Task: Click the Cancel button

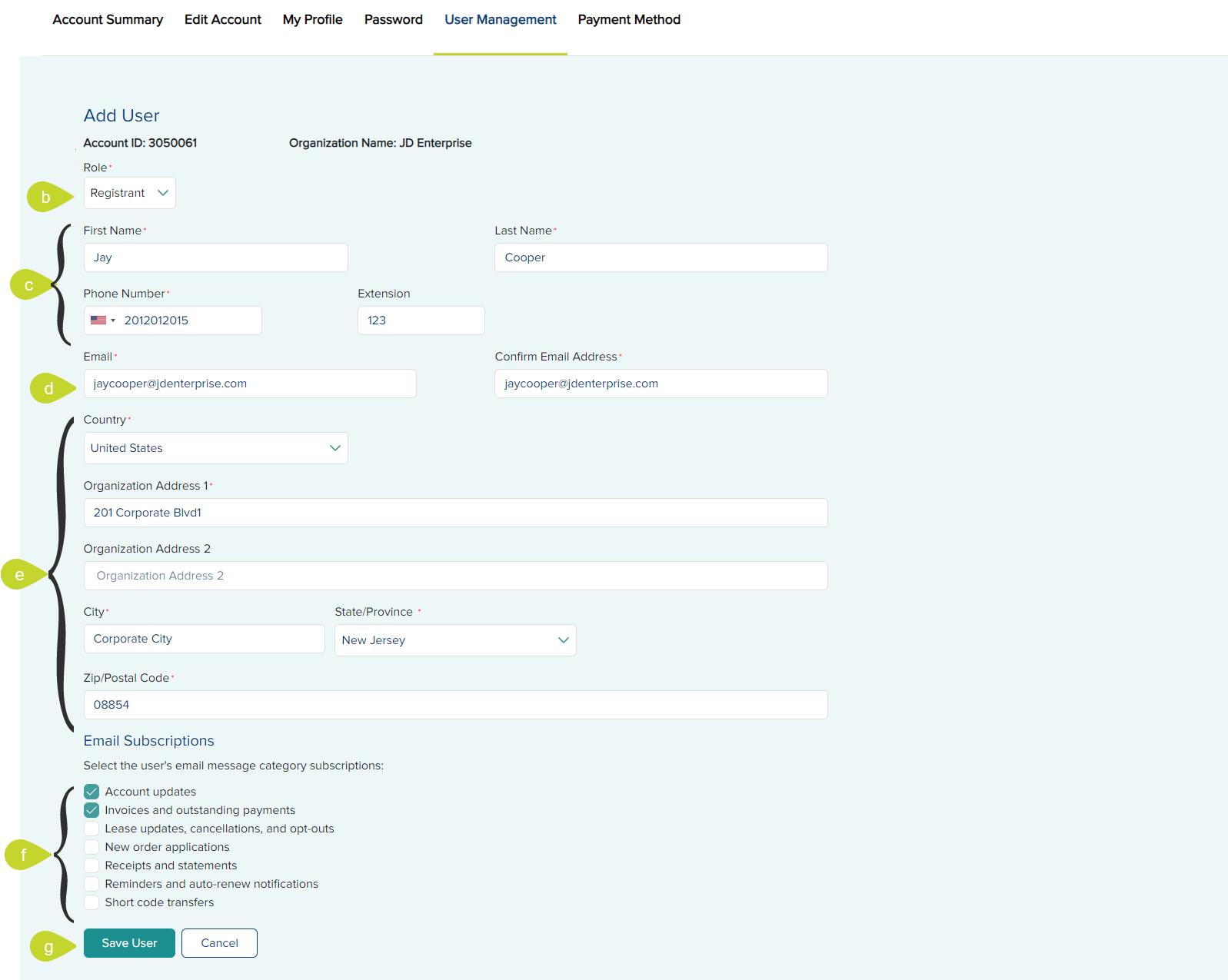Action: pyautogui.click(x=219, y=943)
